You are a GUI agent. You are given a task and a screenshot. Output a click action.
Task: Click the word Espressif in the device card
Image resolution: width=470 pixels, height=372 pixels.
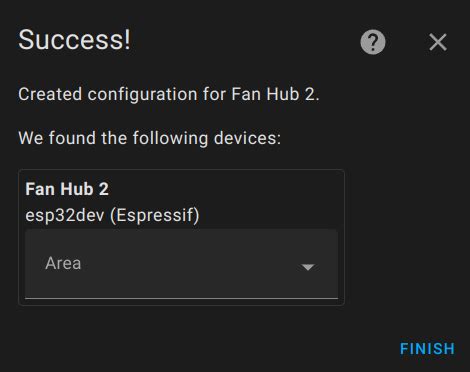(x=155, y=215)
